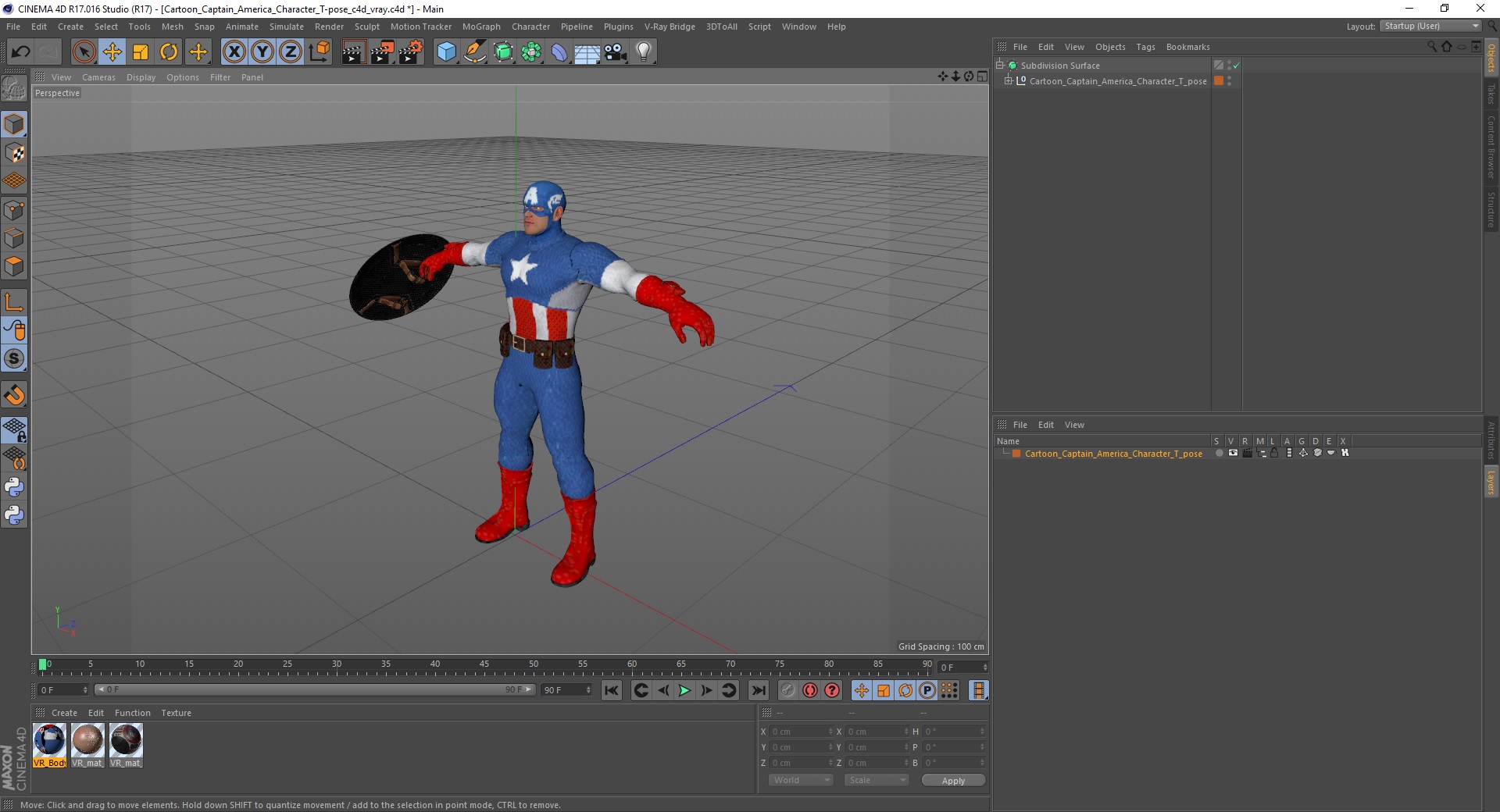Open the upper Python script icon
1500x812 pixels.
pyautogui.click(x=14, y=487)
